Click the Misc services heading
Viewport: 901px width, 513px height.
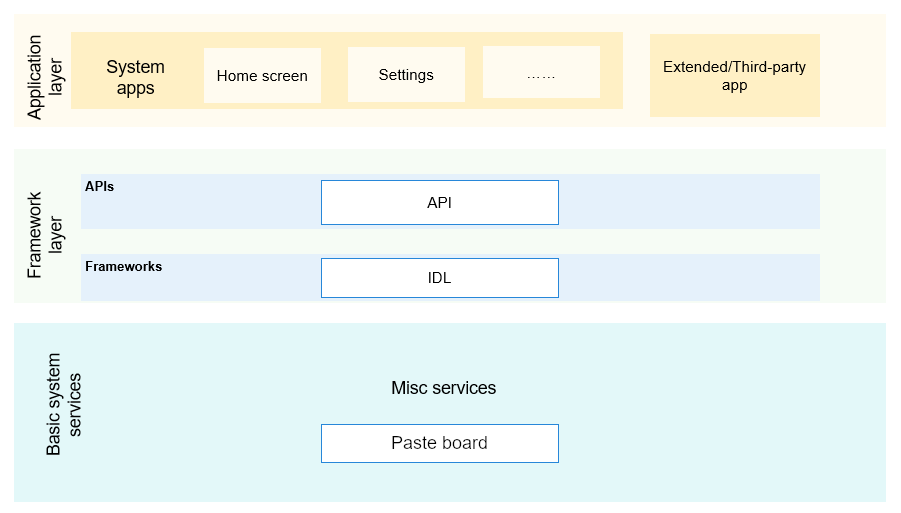point(444,388)
